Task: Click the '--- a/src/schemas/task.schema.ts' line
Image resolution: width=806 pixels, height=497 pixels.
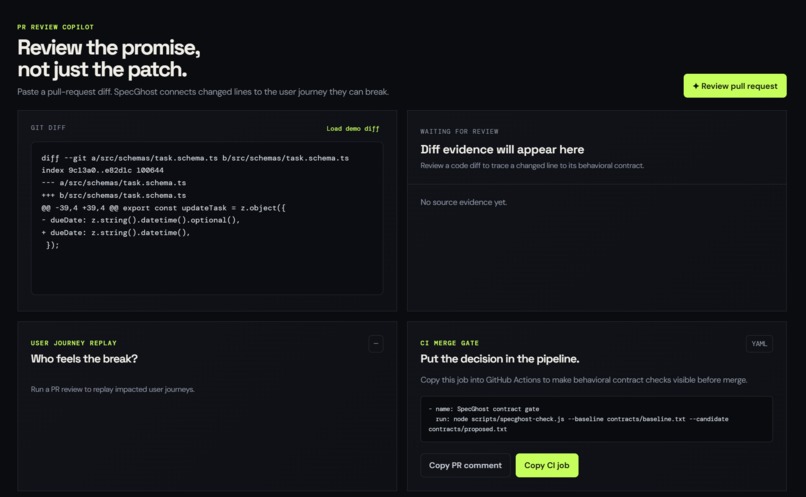Action: pos(114,182)
